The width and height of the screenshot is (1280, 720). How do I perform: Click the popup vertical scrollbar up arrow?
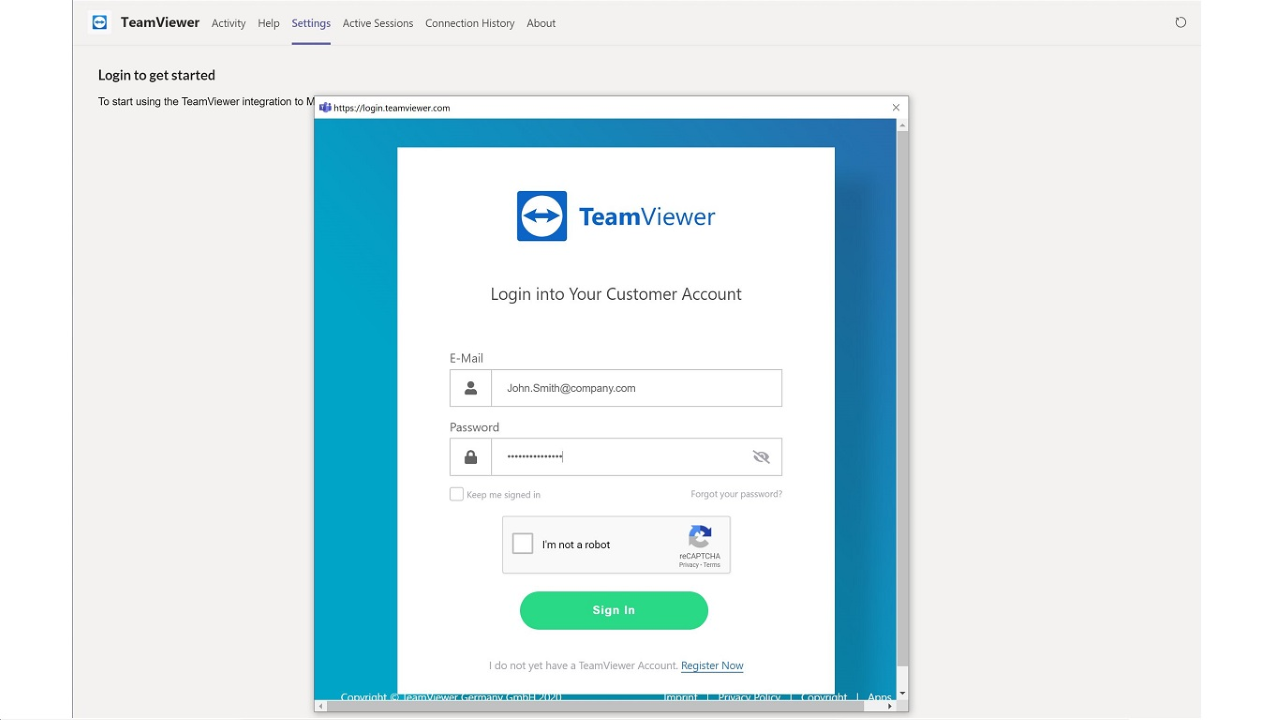[x=902, y=125]
